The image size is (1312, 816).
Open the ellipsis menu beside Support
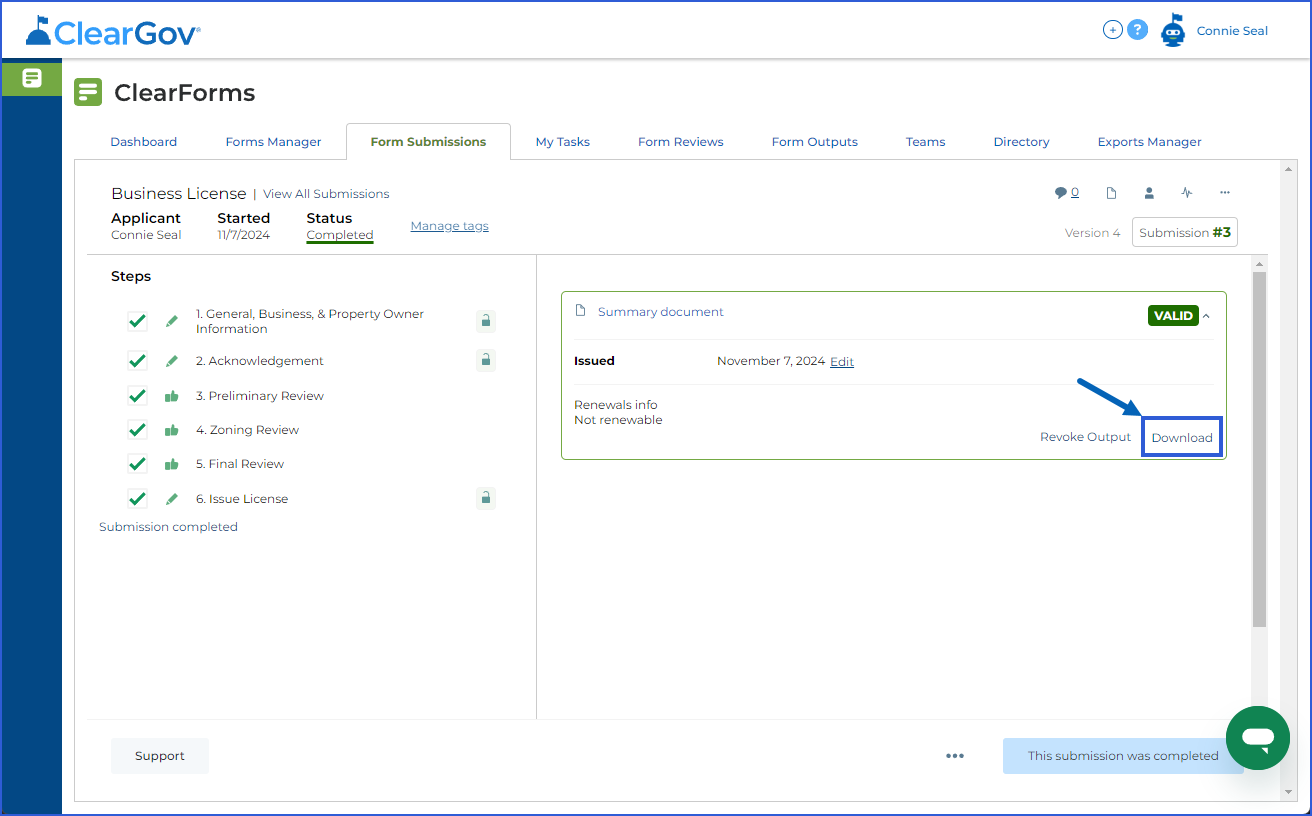pyautogui.click(x=955, y=756)
